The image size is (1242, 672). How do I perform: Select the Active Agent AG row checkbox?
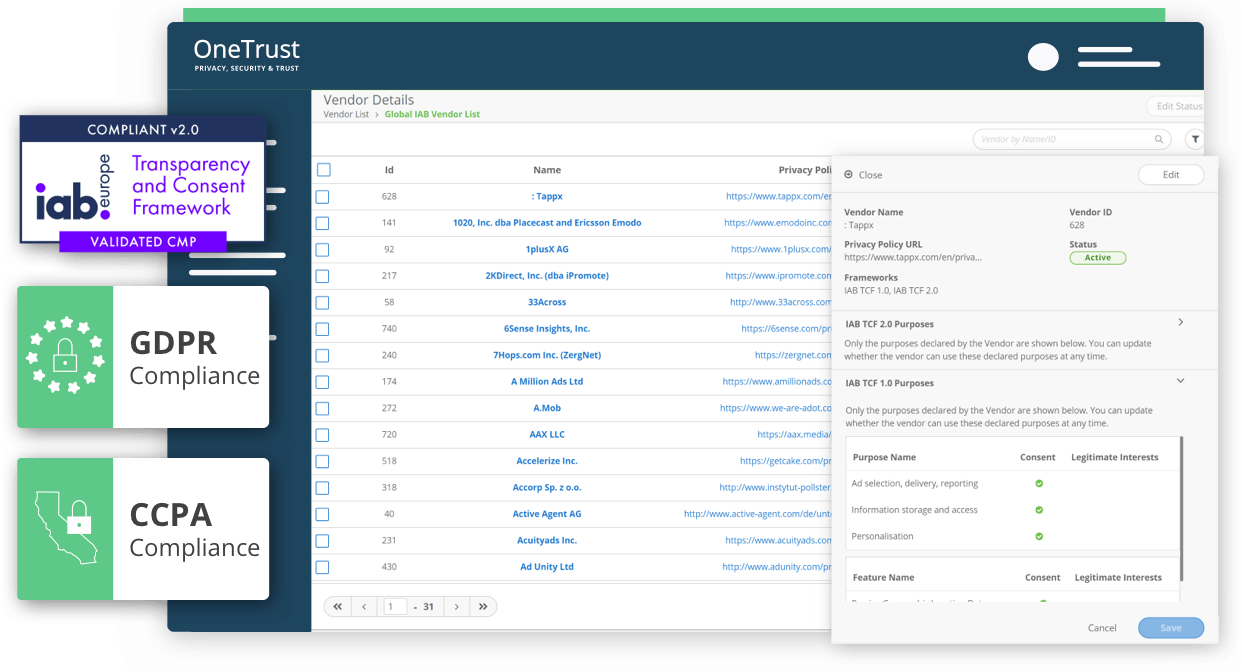point(323,514)
